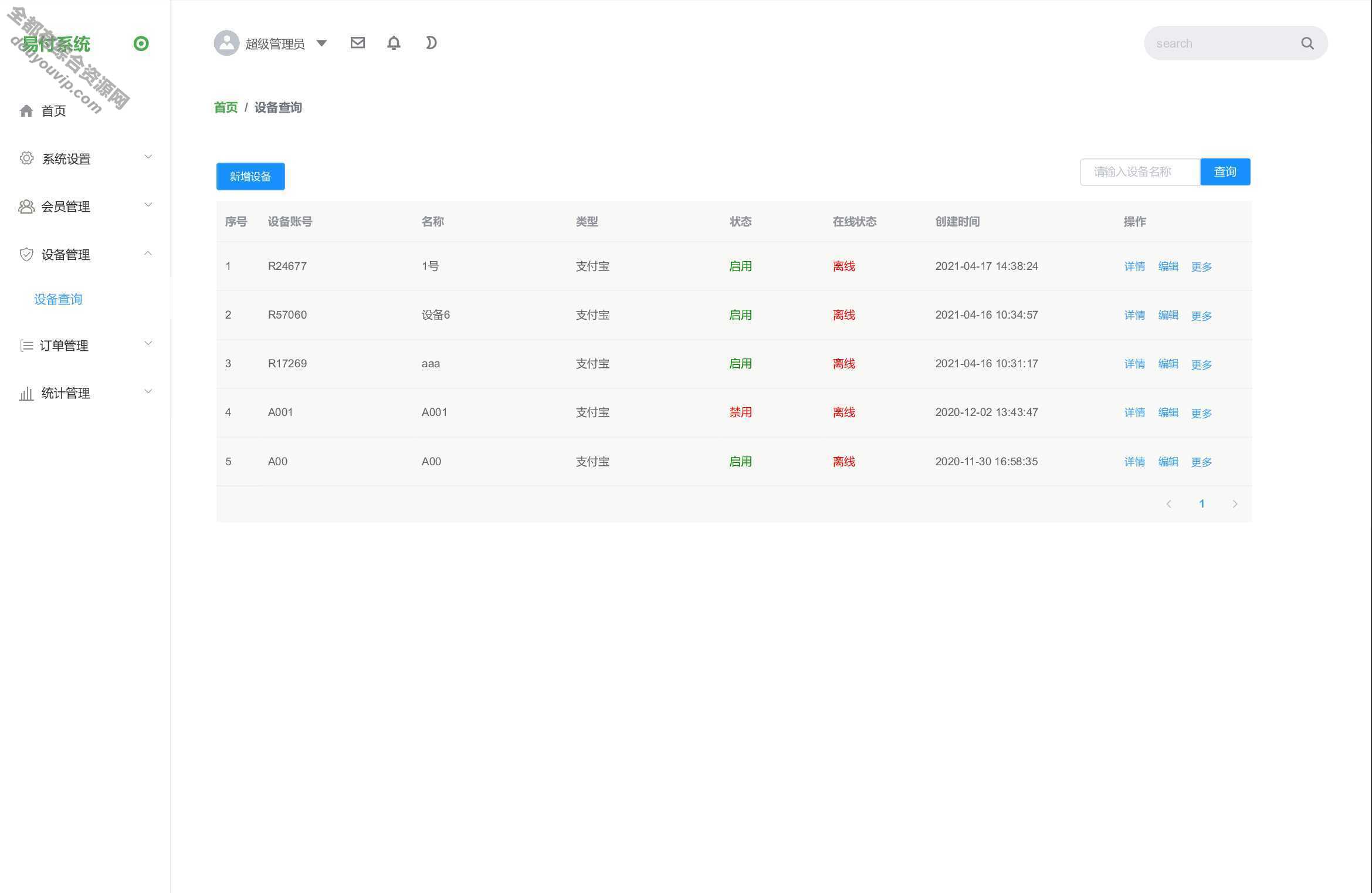
Task: Select the 设备查询 submenu item
Action: tap(58, 299)
